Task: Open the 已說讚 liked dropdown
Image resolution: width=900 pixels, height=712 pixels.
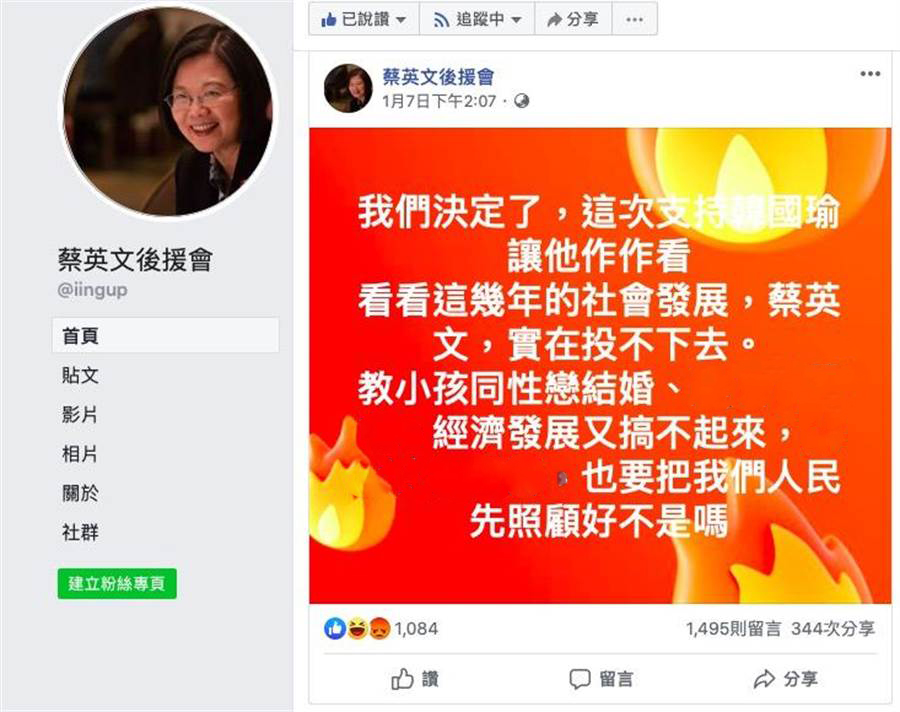Action: 364,20
